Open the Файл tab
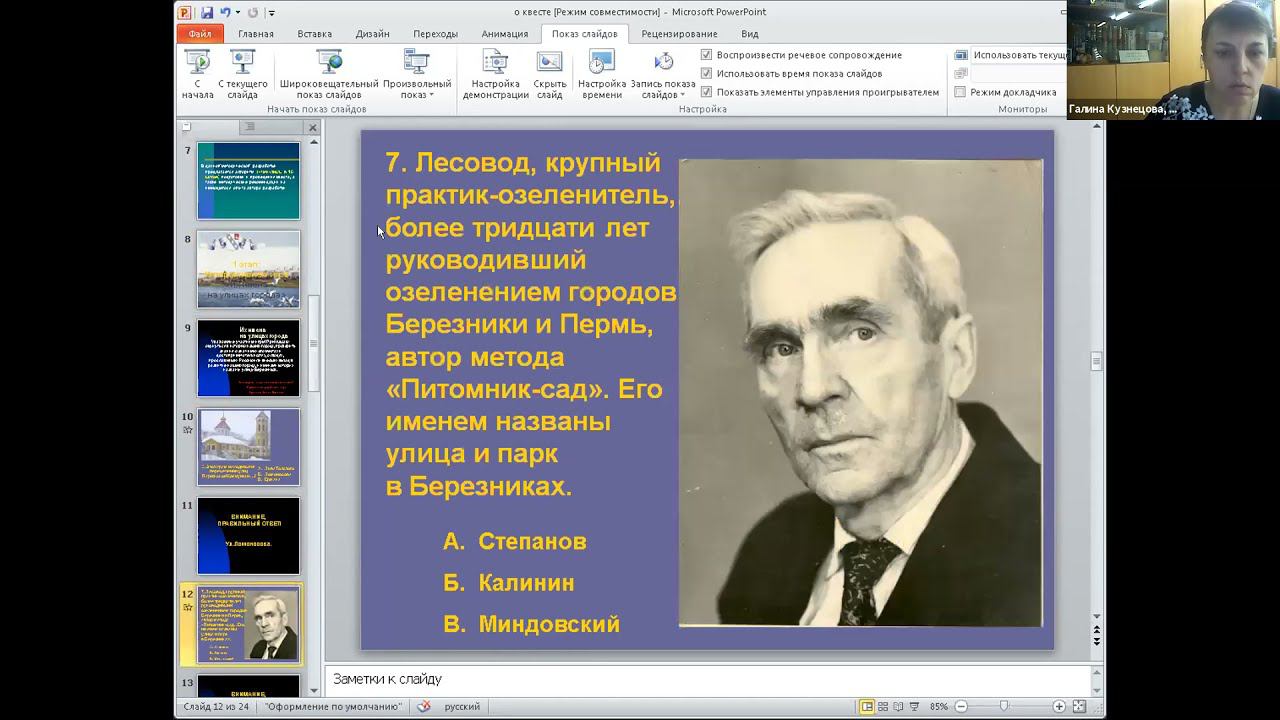Image resolution: width=1280 pixels, height=720 pixels. [199, 34]
